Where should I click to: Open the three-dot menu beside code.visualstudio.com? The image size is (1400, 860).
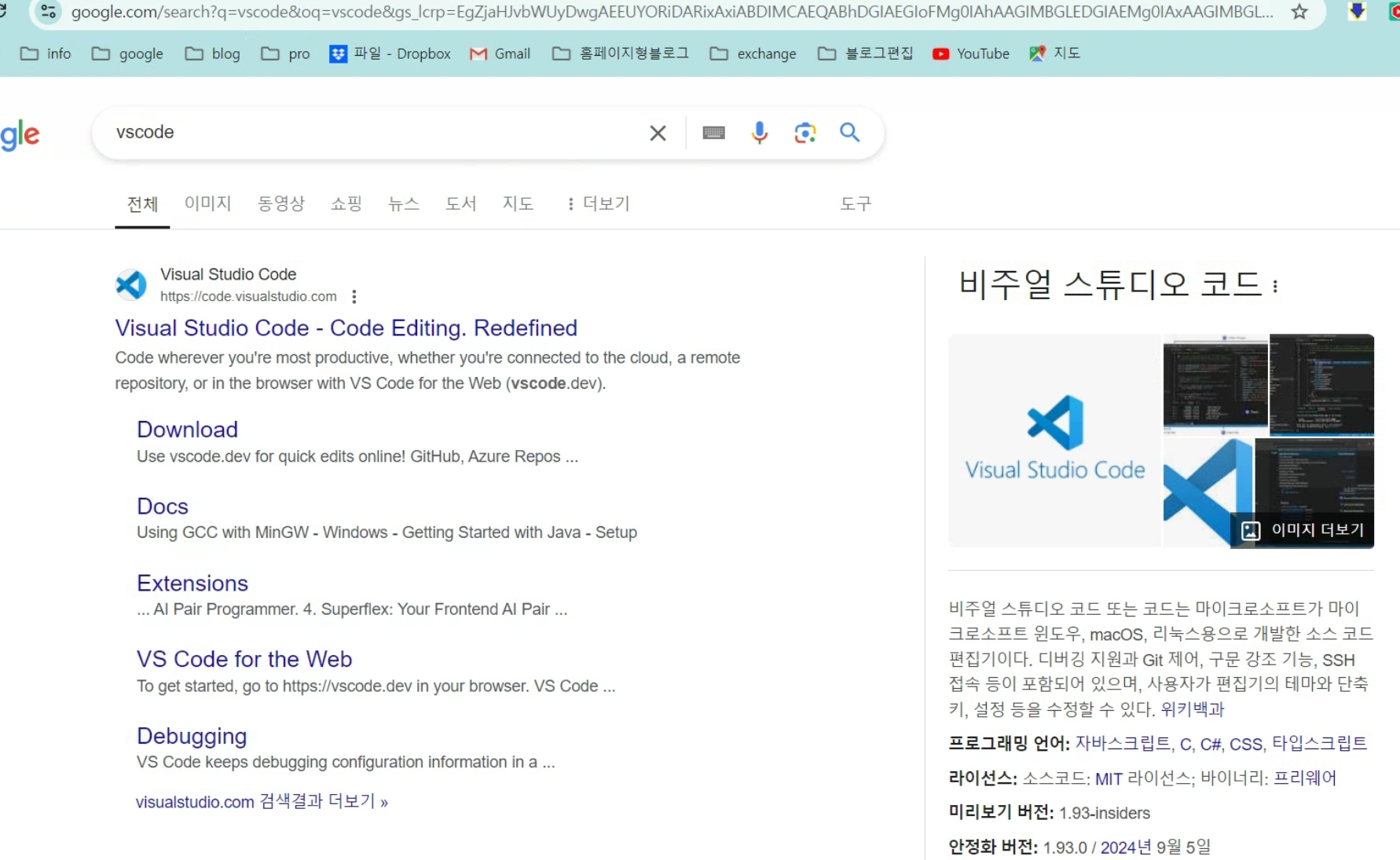pos(354,296)
